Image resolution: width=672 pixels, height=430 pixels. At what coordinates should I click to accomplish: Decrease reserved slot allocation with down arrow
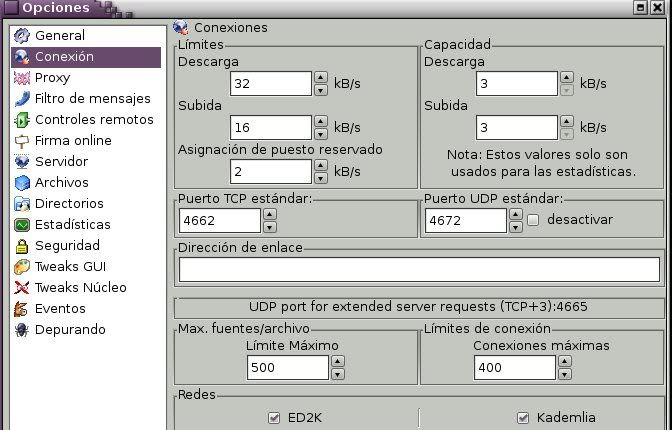(321, 178)
